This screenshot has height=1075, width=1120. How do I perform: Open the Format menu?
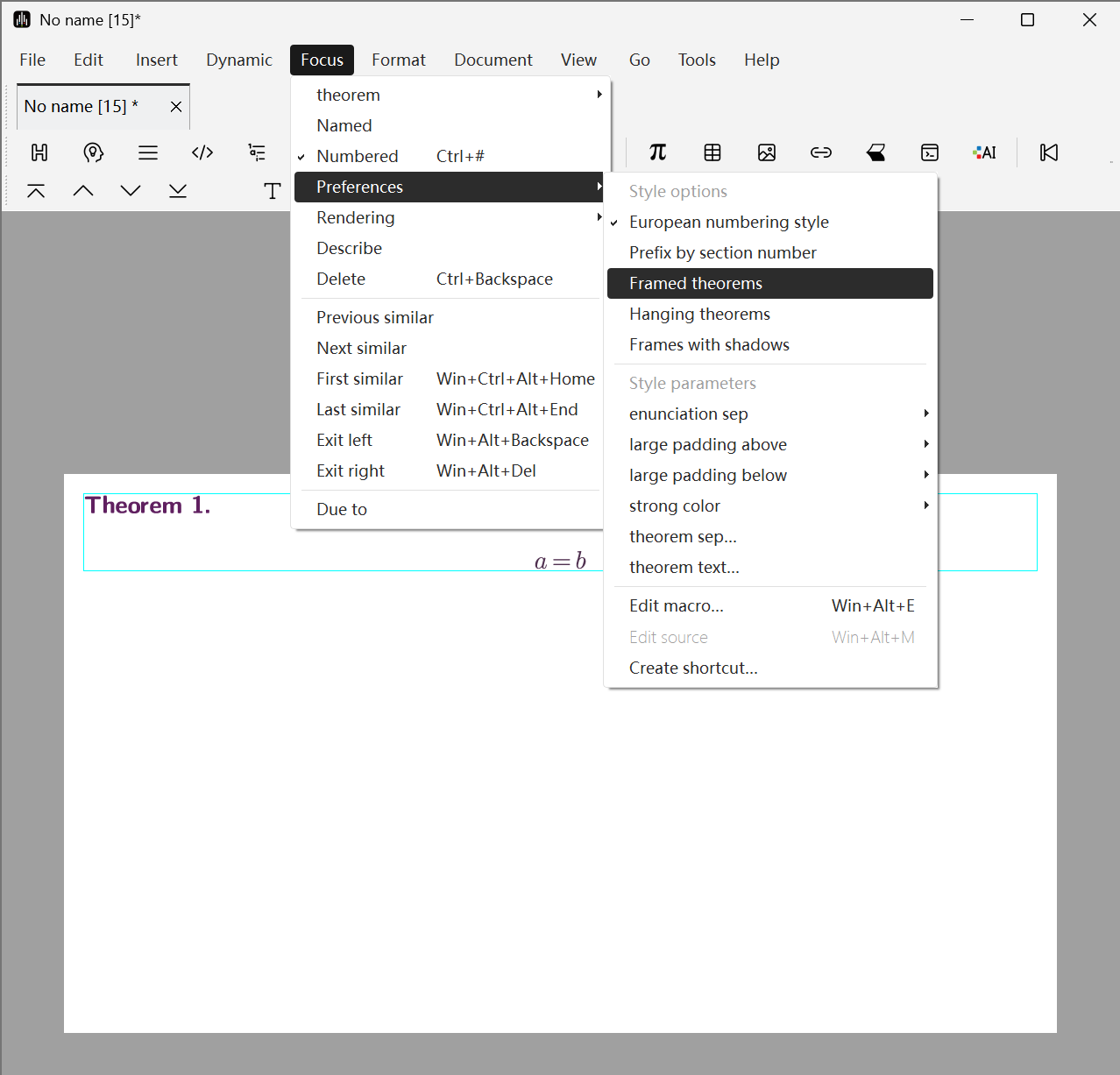[x=398, y=60]
